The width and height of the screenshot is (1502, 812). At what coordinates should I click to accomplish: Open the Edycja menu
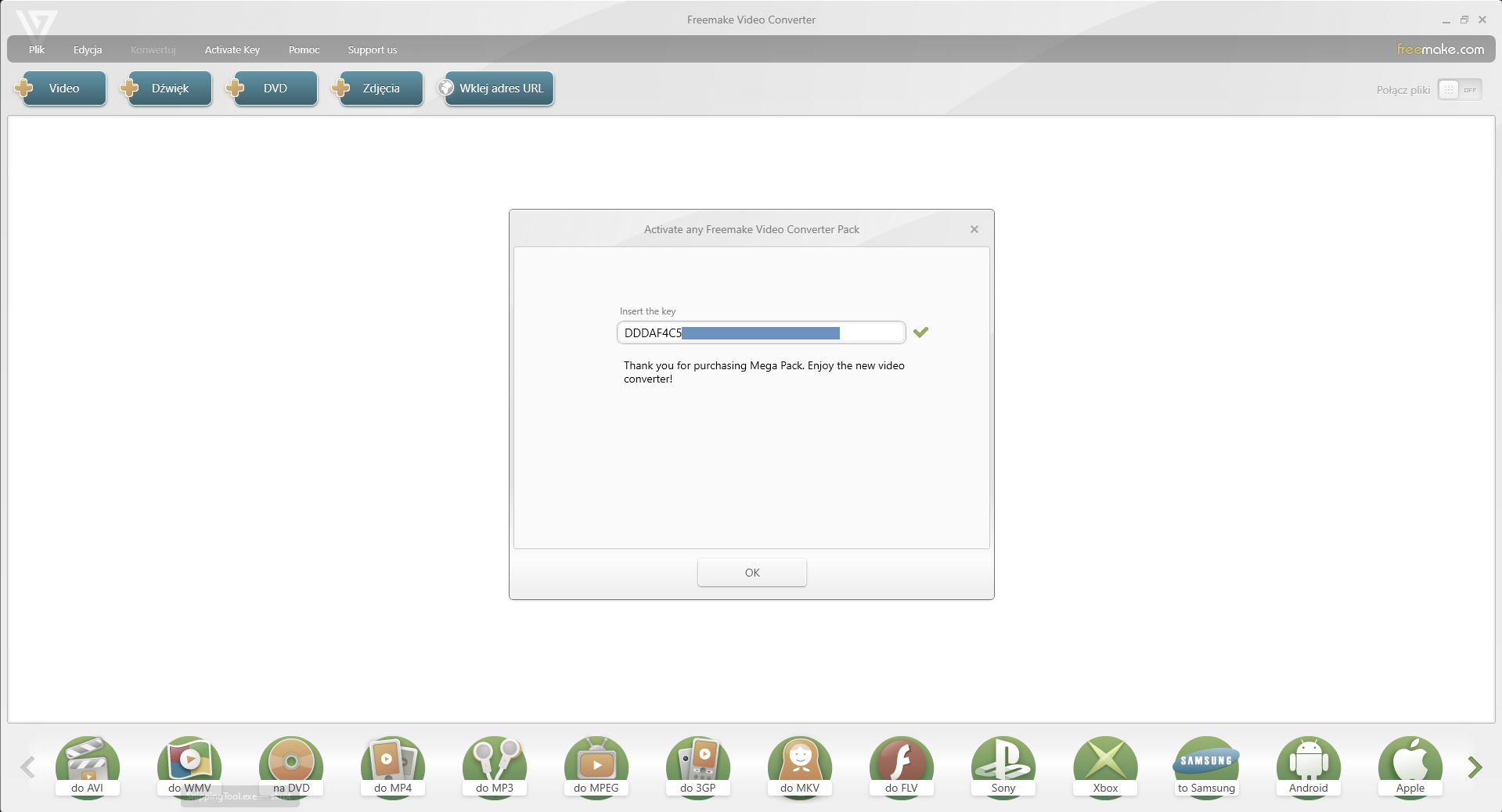click(x=88, y=50)
